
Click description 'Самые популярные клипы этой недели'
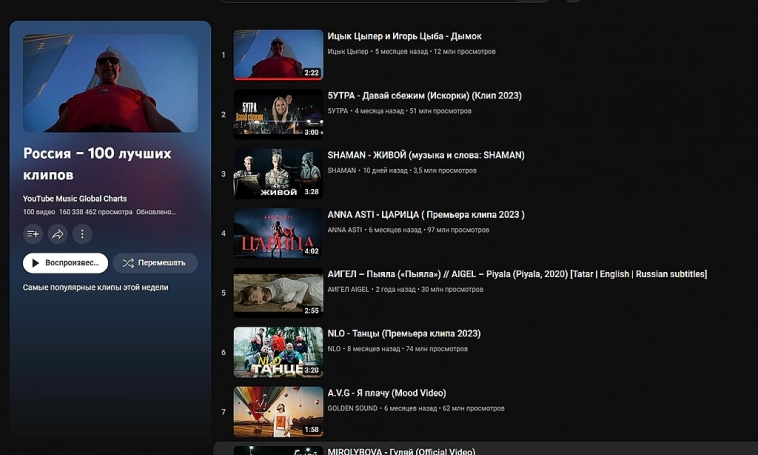96,287
